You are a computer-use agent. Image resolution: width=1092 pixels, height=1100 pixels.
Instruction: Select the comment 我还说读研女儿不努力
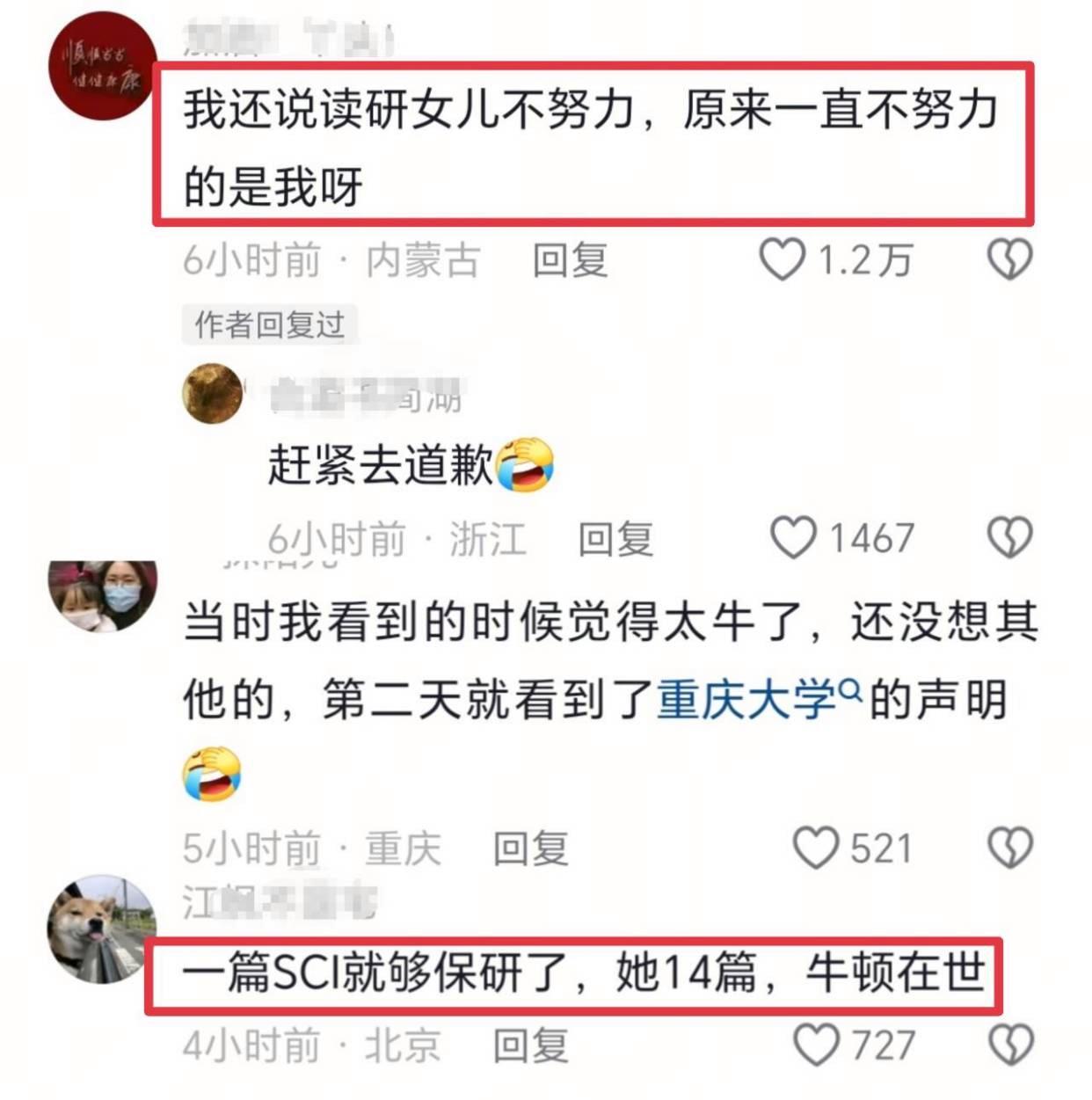pyautogui.click(x=593, y=145)
